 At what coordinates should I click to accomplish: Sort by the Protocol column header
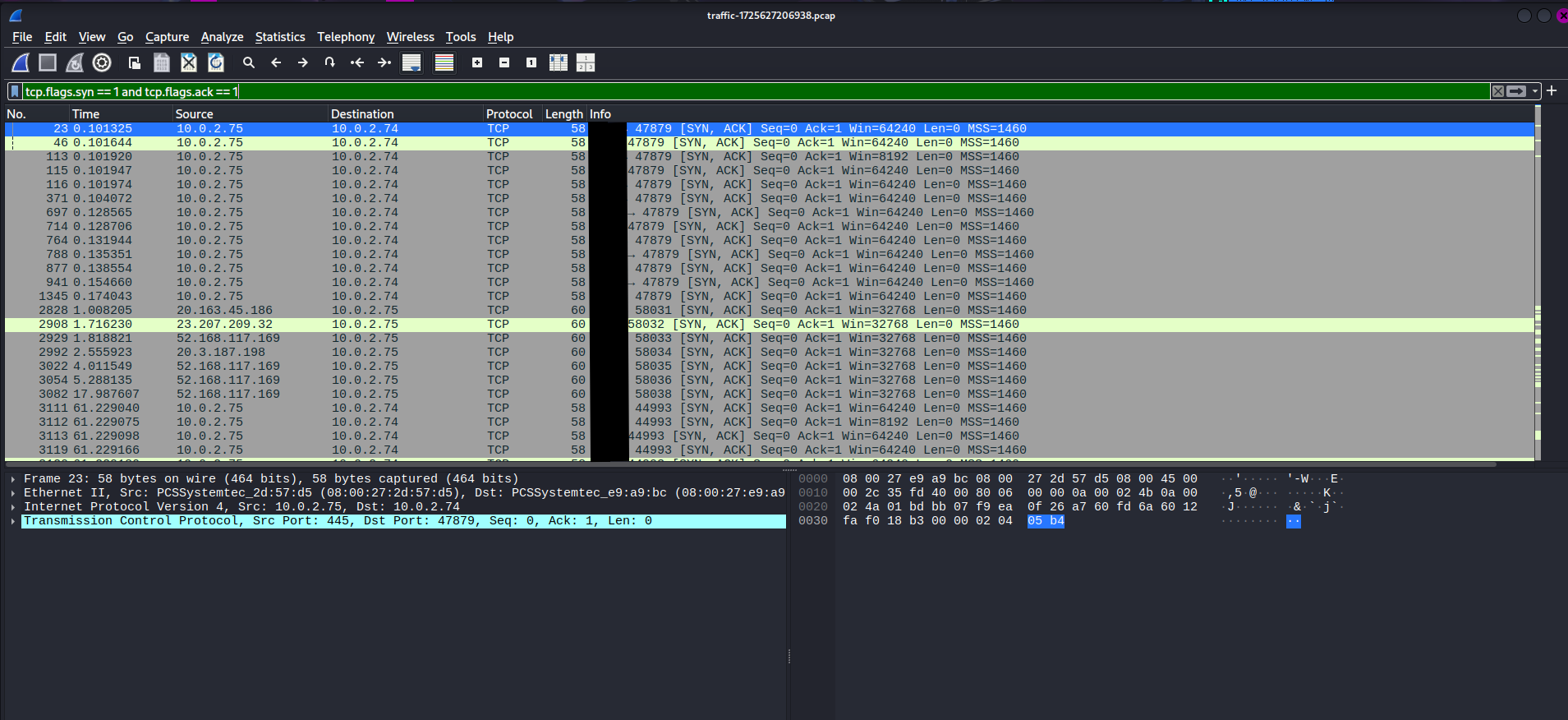click(x=513, y=114)
